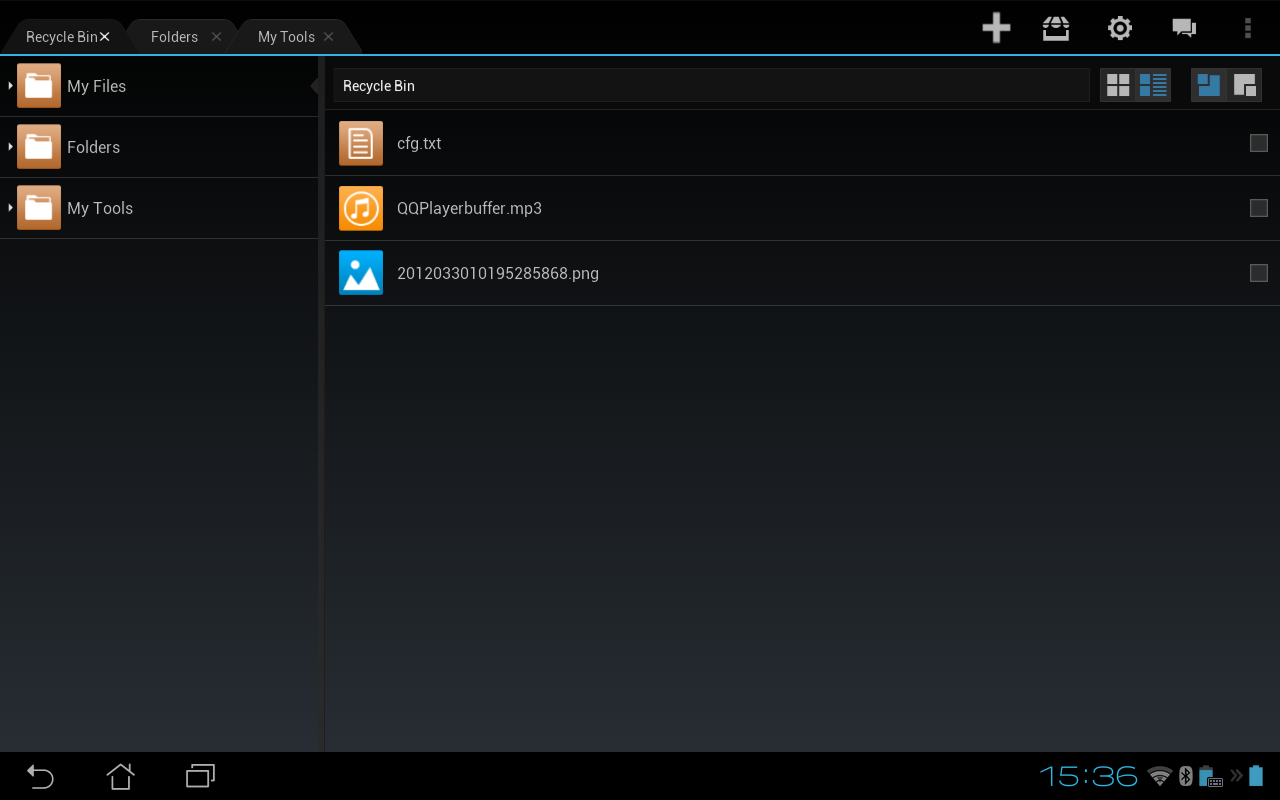The height and width of the screenshot is (800, 1280).
Task: Open the Add new item plus icon
Action: (x=996, y=28)
